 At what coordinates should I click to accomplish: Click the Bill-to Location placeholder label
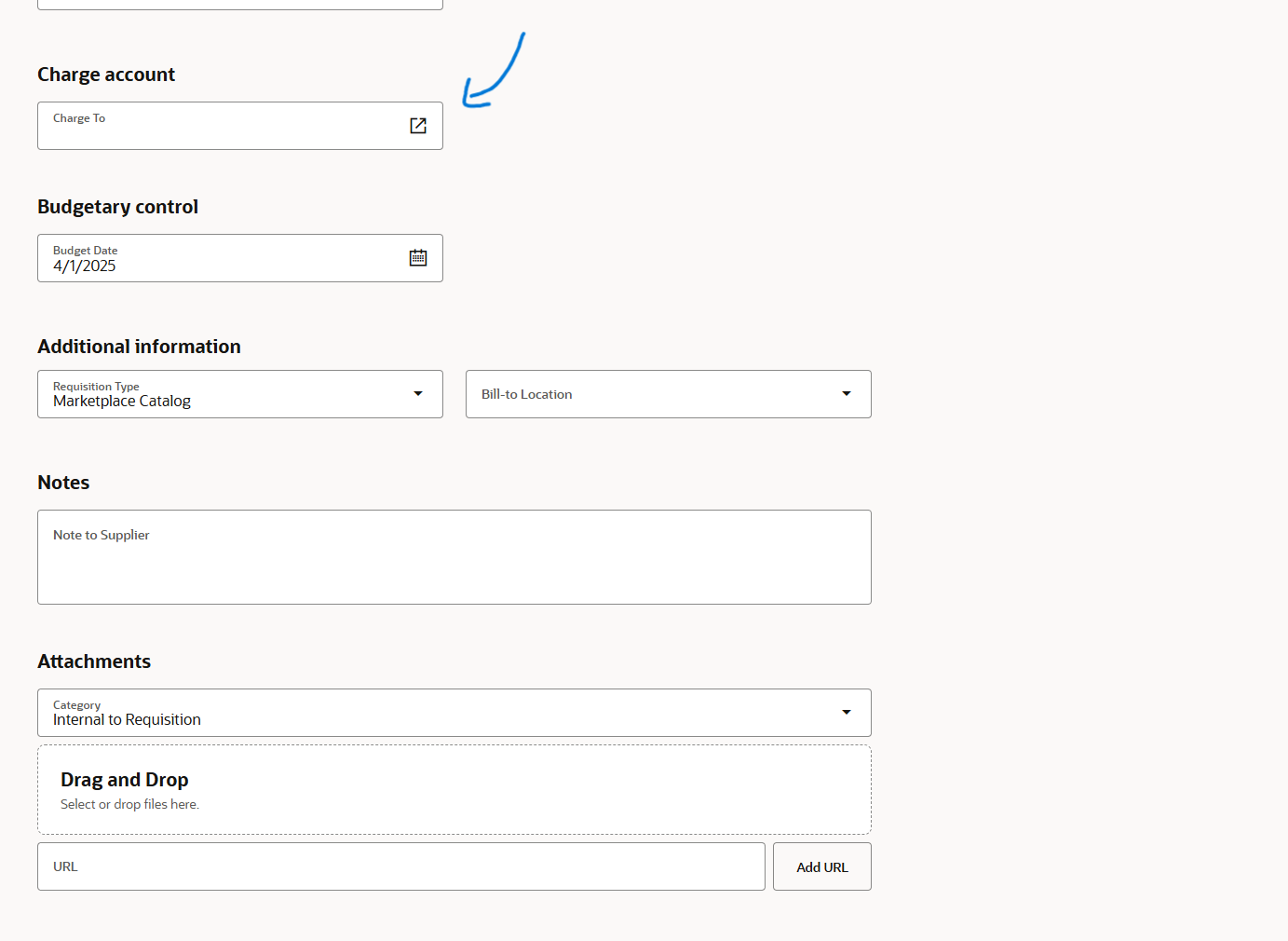tap(526, 394)
